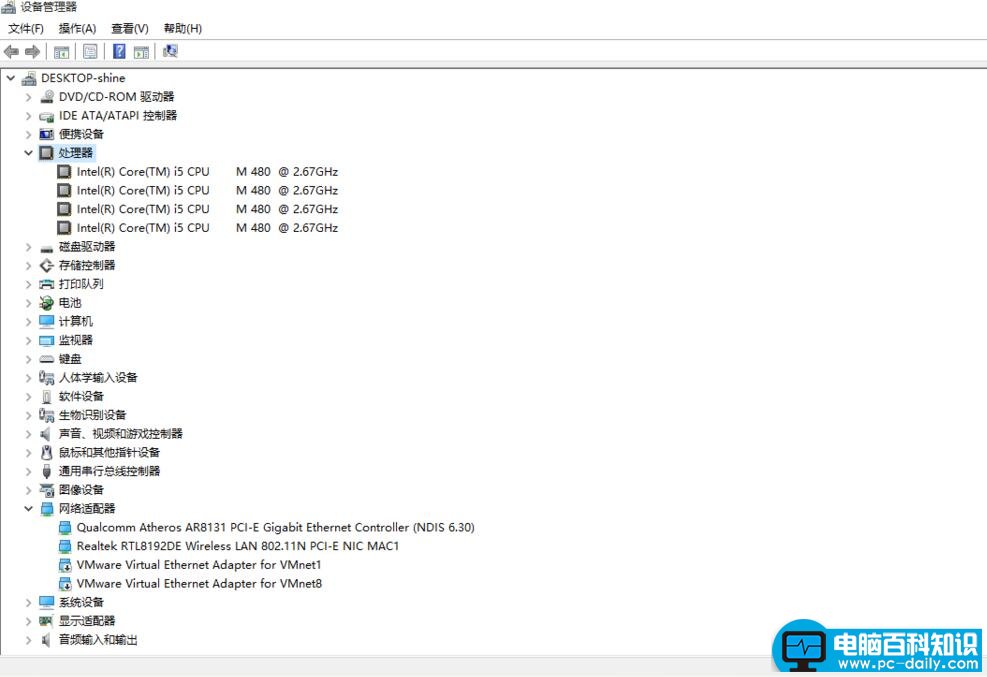Collapse the 处理器 processor category
The image size is (987, 677).
coord(28,153)
